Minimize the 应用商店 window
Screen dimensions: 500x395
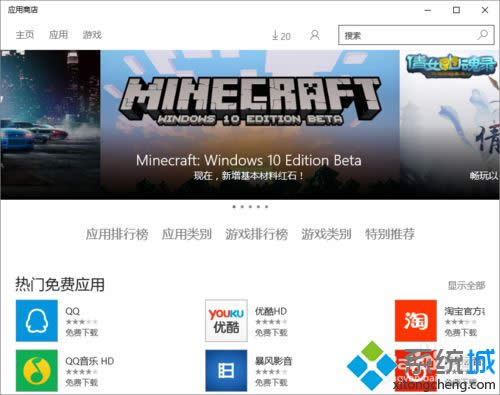[428, 10]
